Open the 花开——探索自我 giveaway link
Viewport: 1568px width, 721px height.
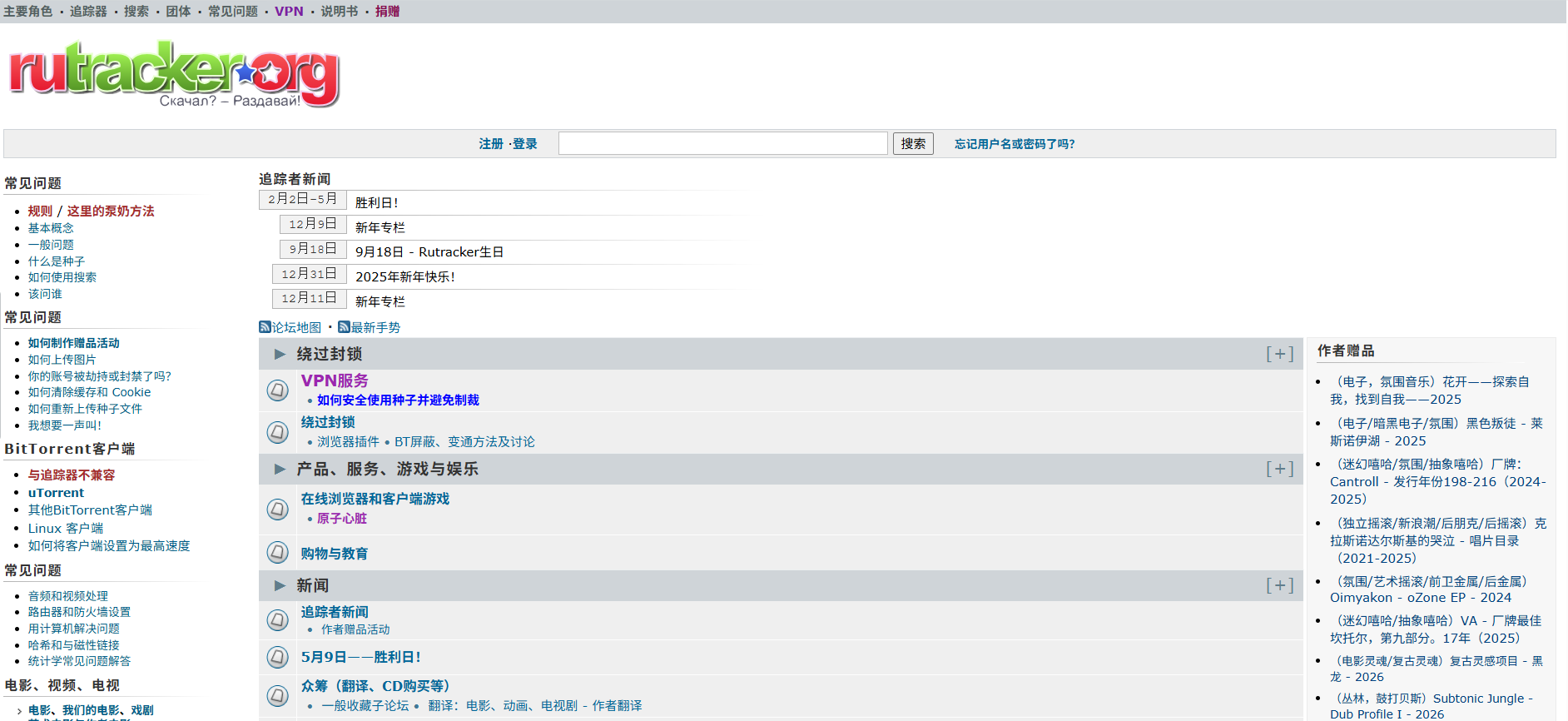click(1432, 390)
